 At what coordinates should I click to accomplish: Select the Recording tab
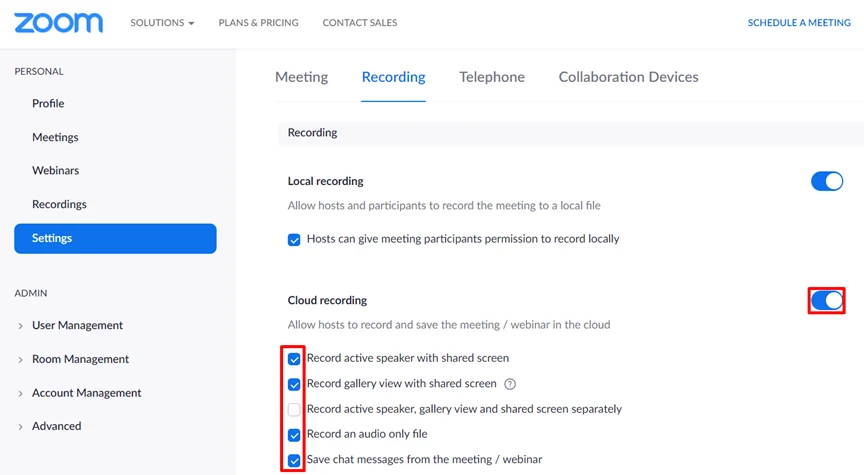pyautogui.click(x=393, y=77)
